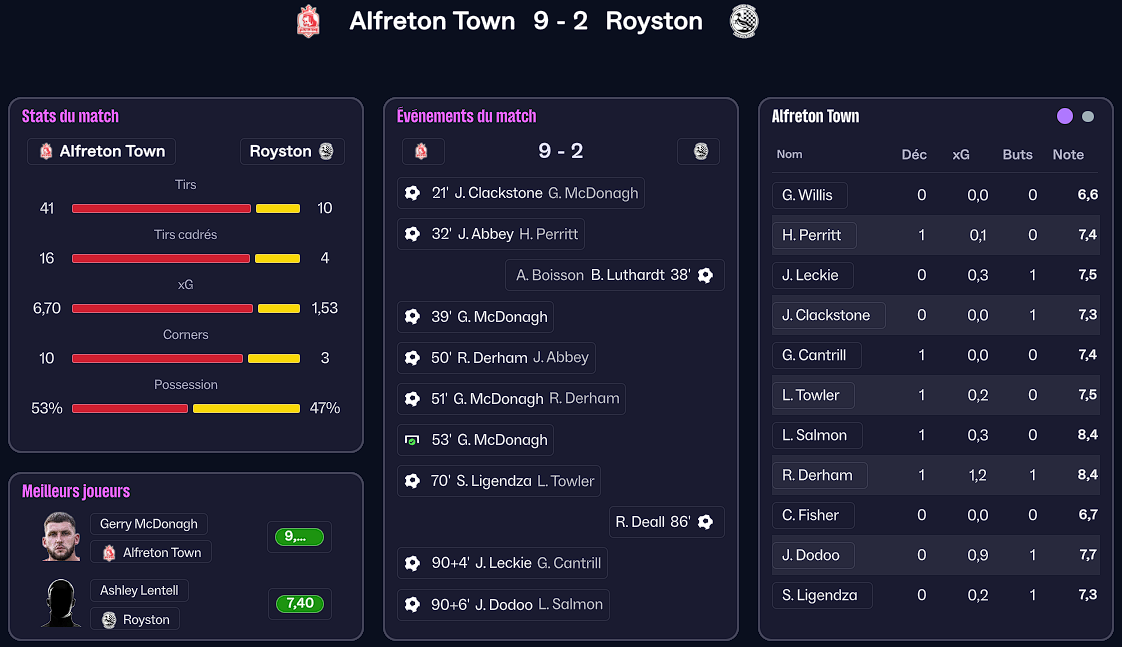Open G. Willis player profile
The width and height of the screenshot is (1122, 647).
click(809, 195)
